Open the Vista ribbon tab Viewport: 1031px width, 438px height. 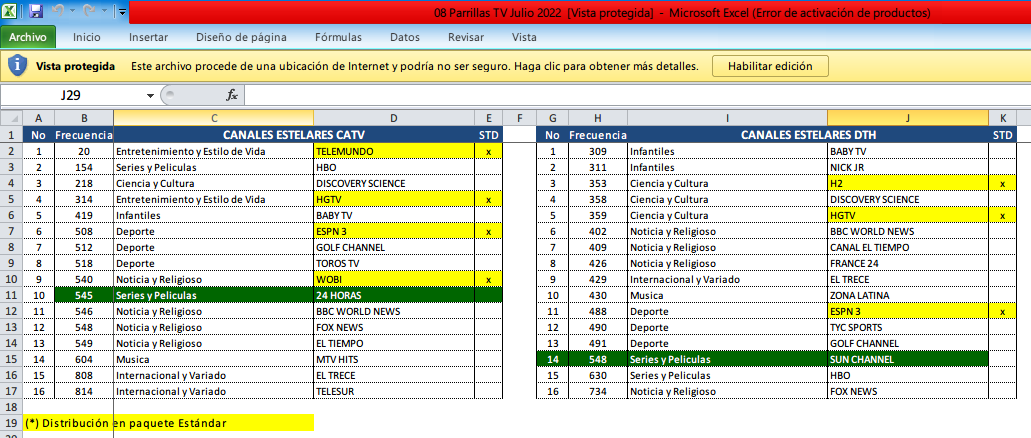click(524, 37)
